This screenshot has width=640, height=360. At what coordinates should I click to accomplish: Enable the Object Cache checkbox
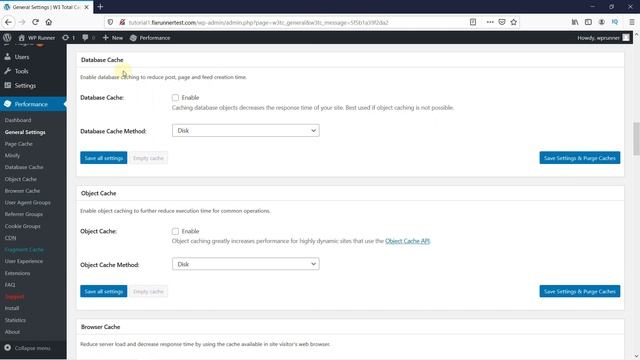[x=175, y=231]
